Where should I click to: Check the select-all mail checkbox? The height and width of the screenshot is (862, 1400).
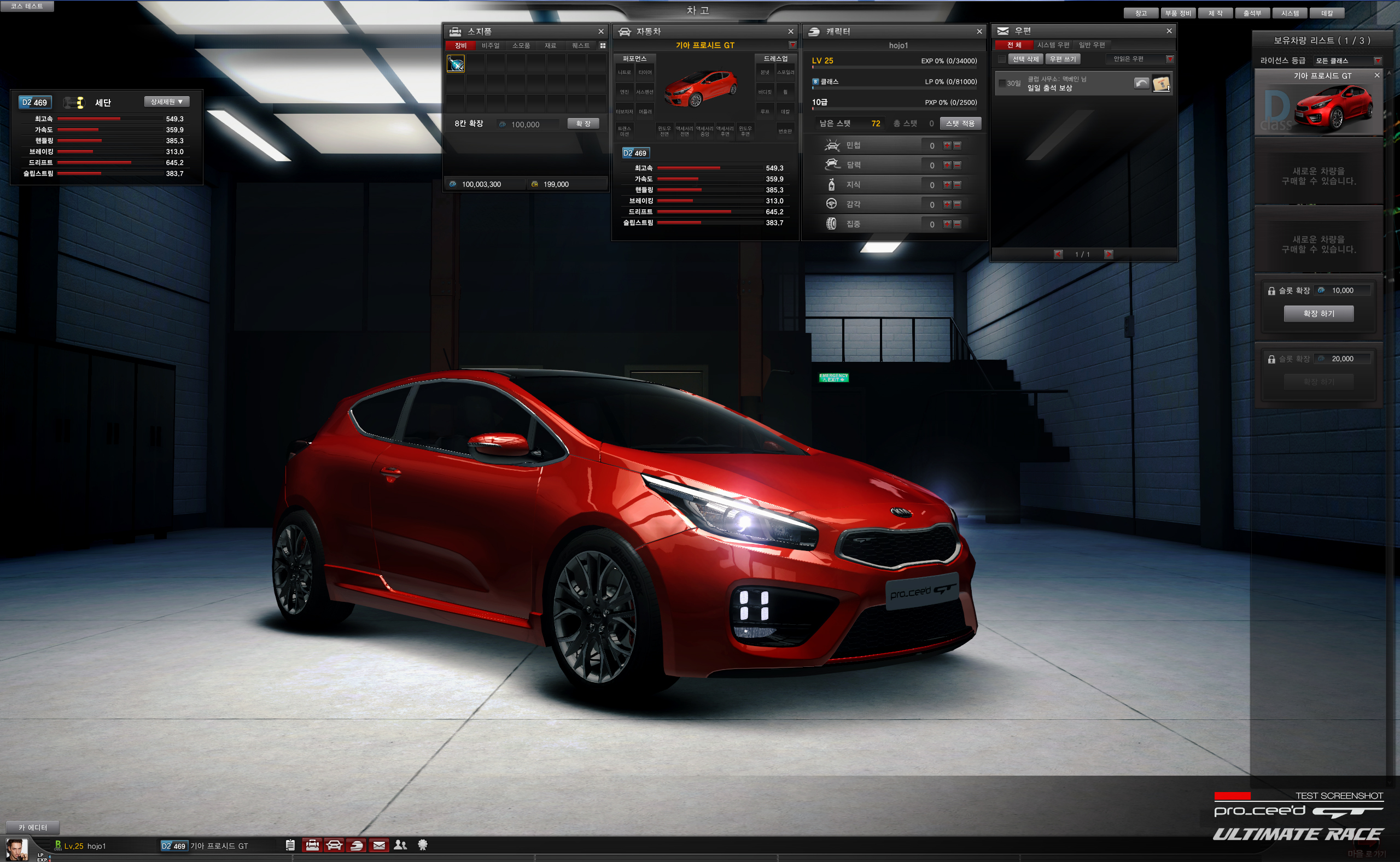[x=1002, y=59]
